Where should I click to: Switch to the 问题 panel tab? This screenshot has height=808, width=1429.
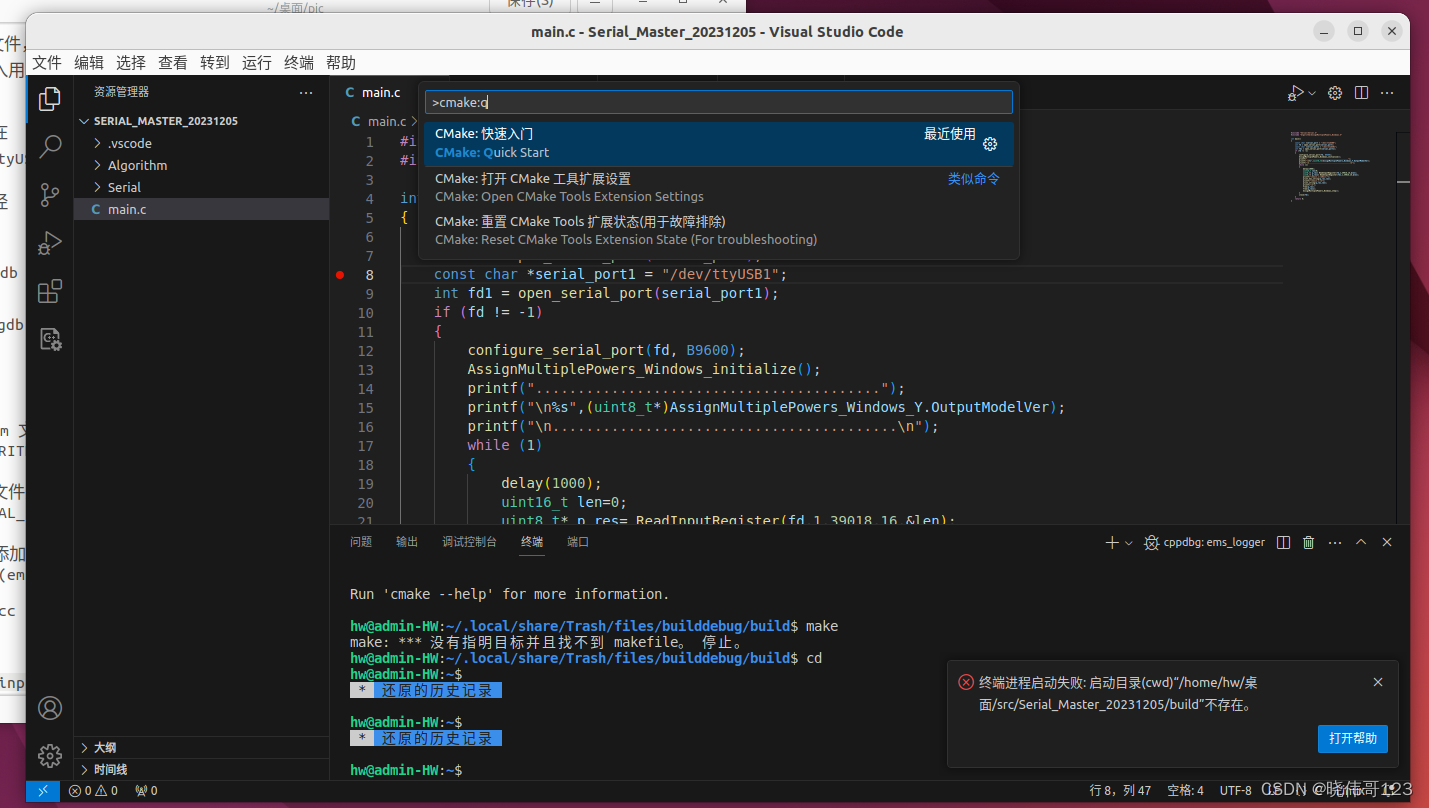pos(361,542)
